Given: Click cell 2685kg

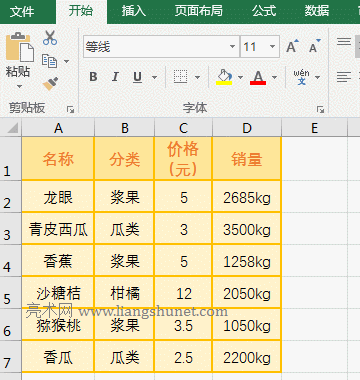Looking at the screenshot, I should 247,197.
